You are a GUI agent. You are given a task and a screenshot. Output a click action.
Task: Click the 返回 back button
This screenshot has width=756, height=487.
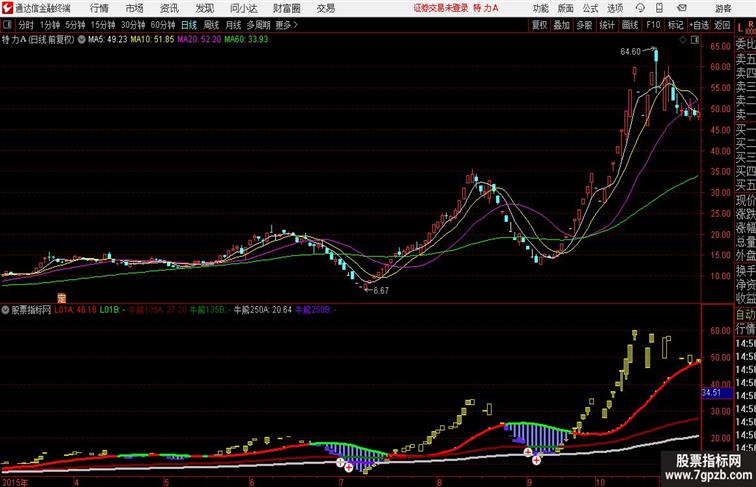pos(722,25)
